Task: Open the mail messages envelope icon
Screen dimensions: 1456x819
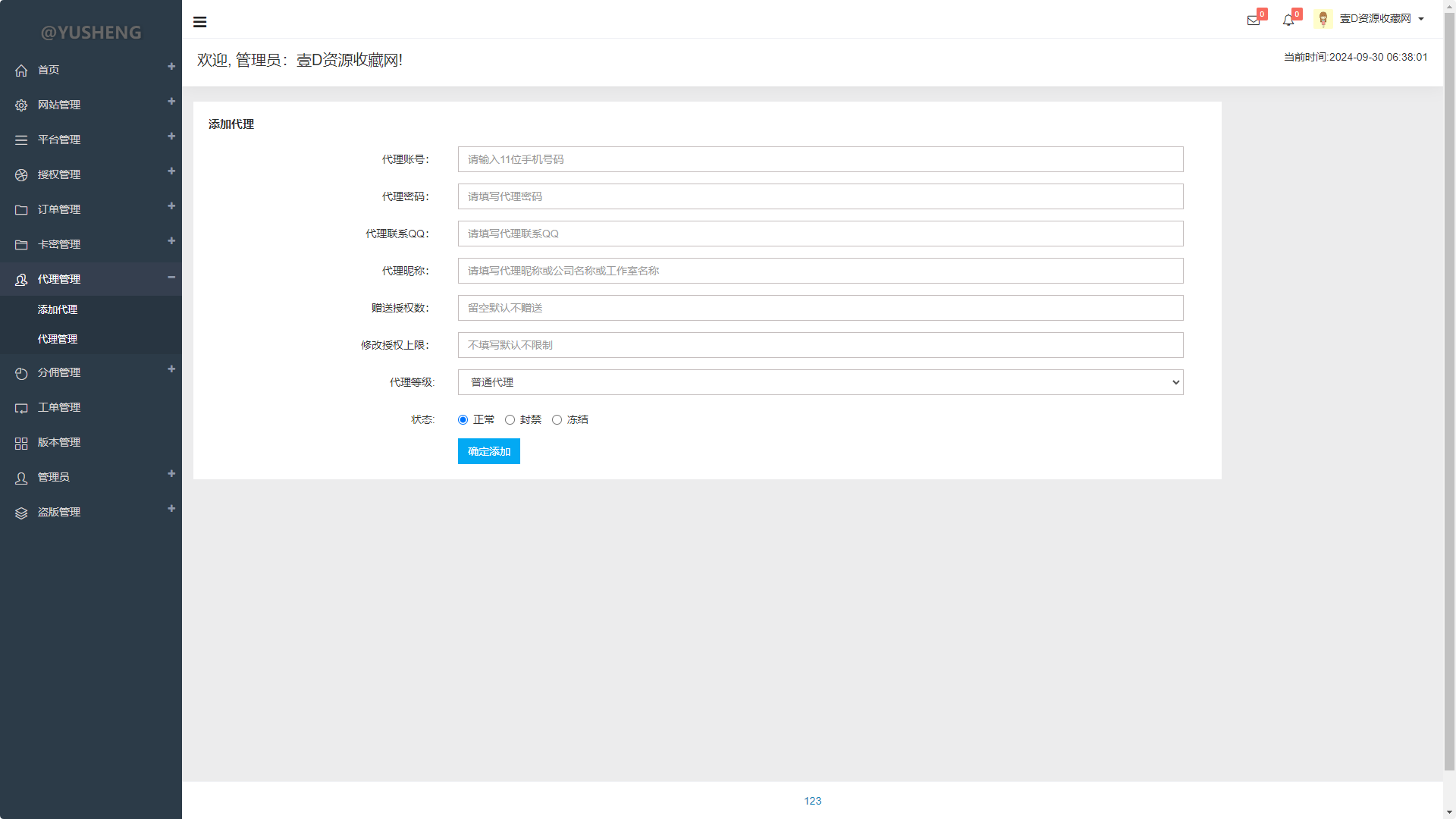Action: (1253, 20)
